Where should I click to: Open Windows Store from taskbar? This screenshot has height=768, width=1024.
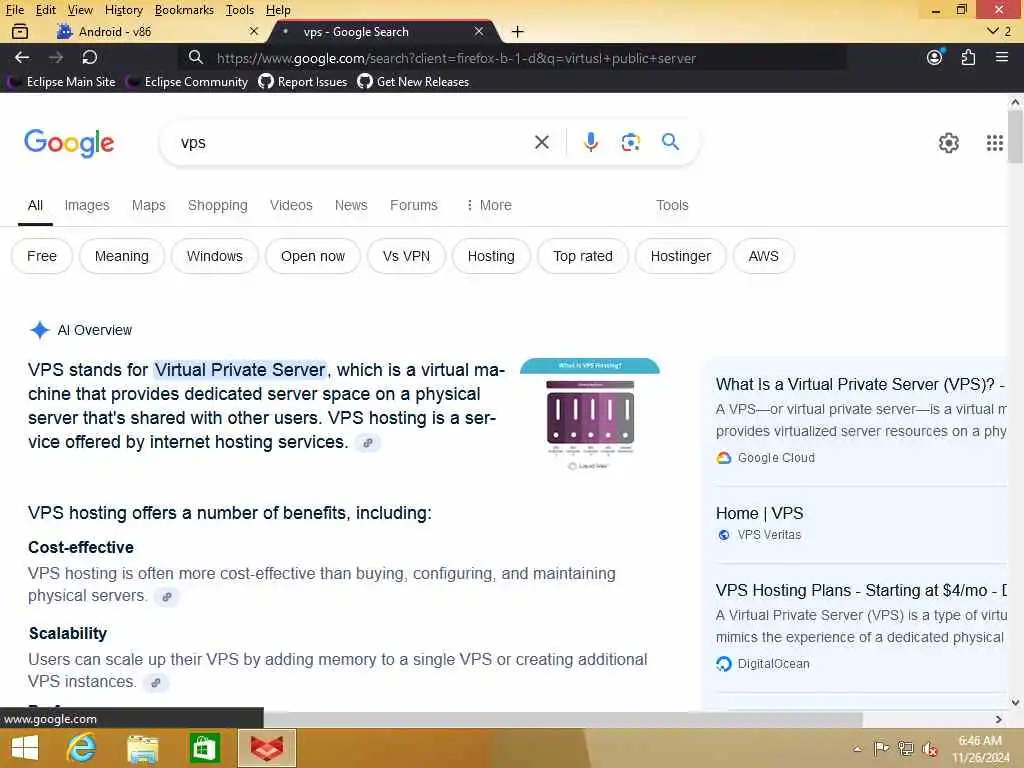pos(204,748)
